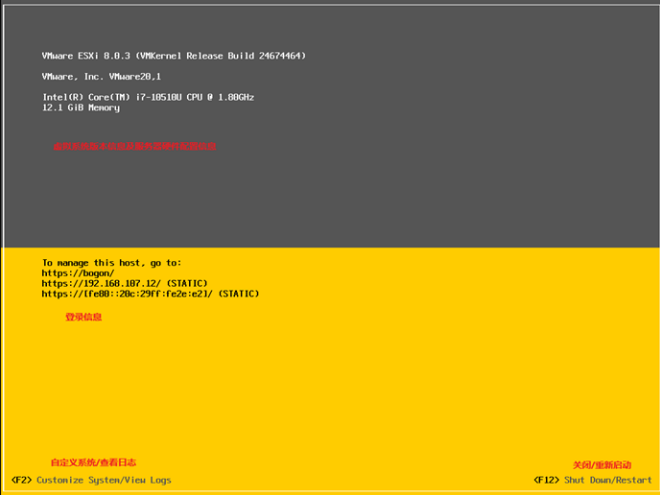Click the red "关闭/重新启动" annotation
Screen dimensions: 660x495
point(602,465)
